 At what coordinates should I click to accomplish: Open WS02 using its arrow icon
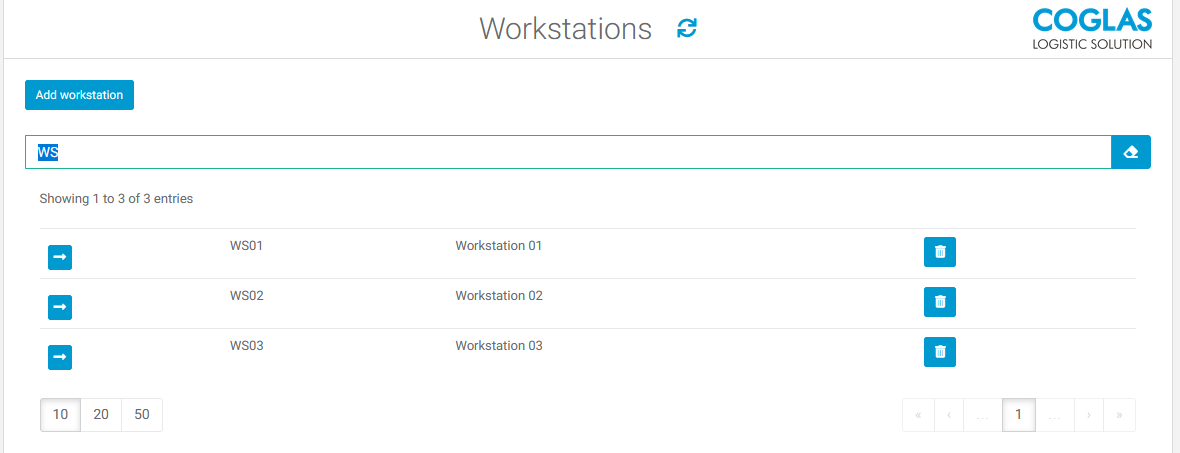click(60, 307)
